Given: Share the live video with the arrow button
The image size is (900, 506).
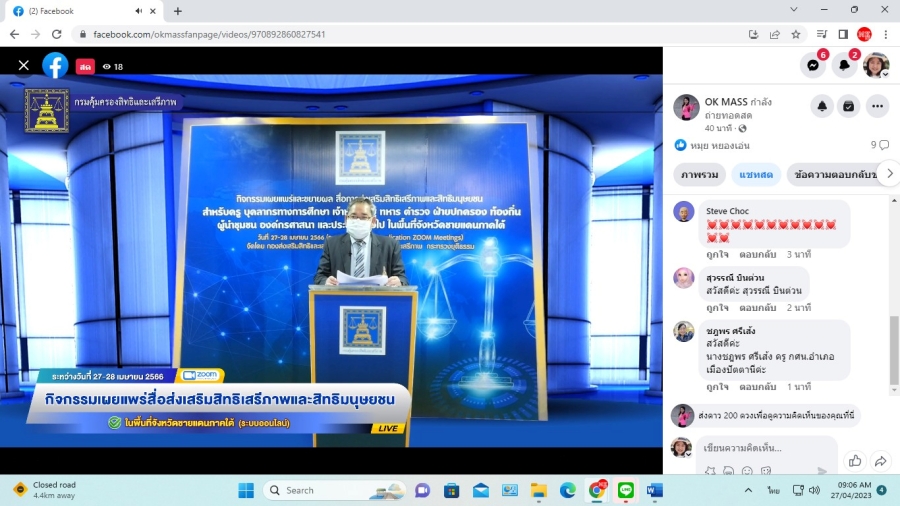Looking at the screenshot, I should [x=880, y=461].
